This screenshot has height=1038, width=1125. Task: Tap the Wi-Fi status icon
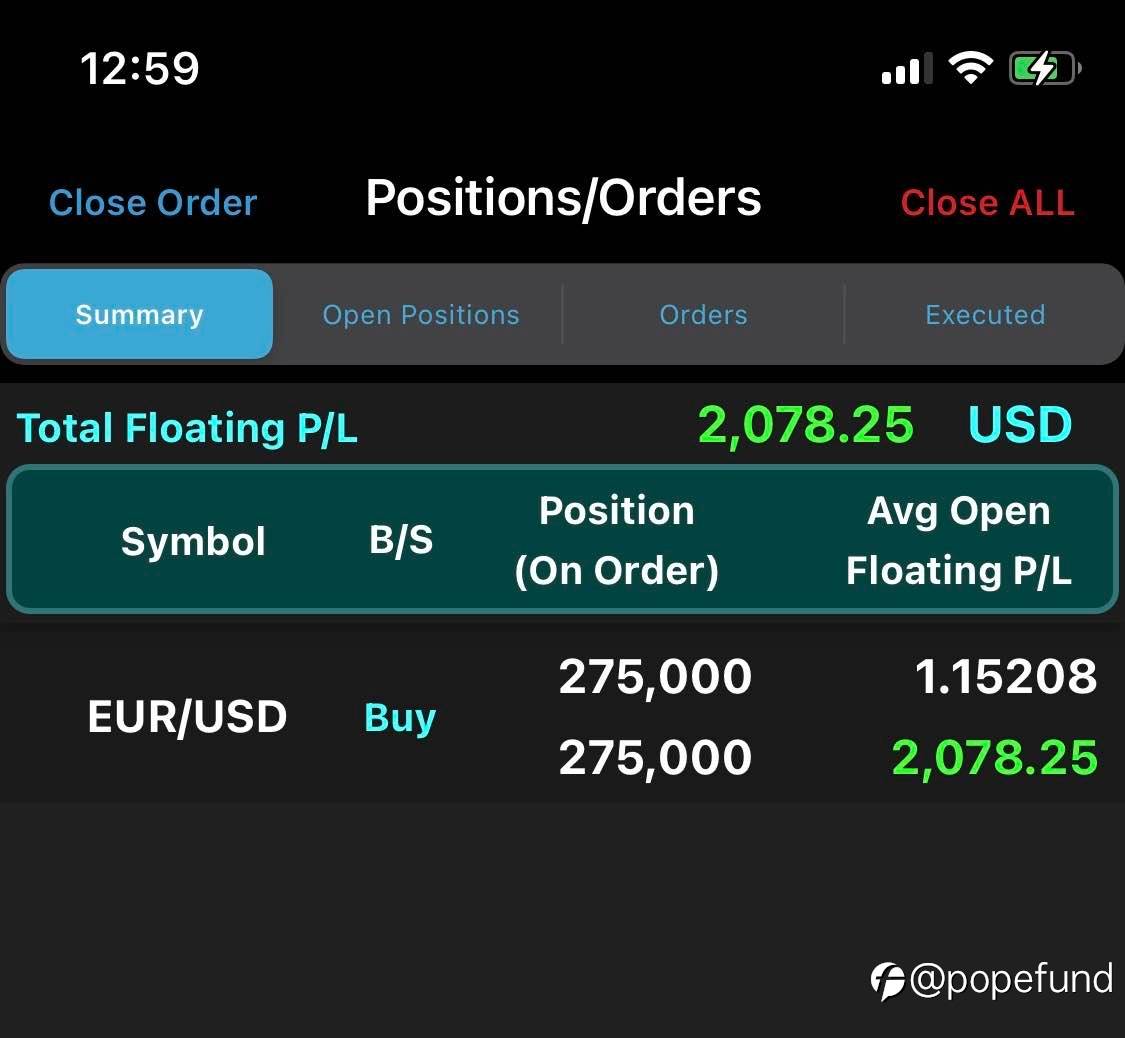970,68
